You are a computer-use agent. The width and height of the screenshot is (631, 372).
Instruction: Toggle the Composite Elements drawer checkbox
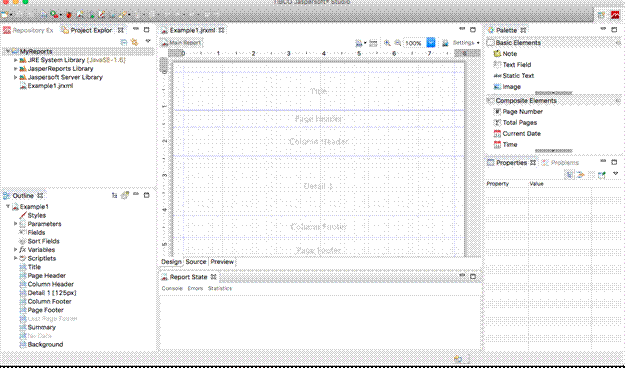(x=491, y=100)
